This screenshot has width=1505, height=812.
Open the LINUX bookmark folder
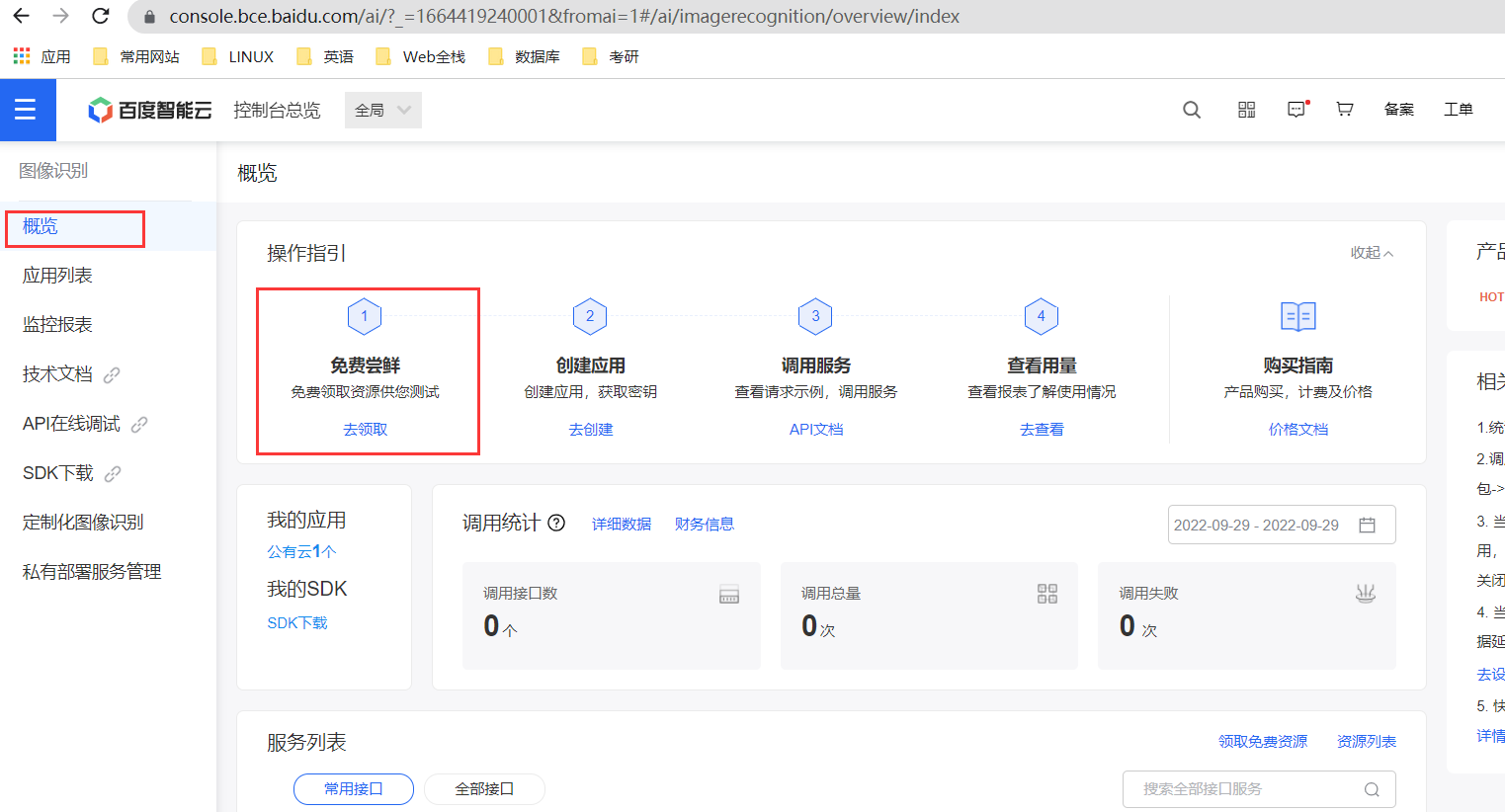tap(238, 56)
